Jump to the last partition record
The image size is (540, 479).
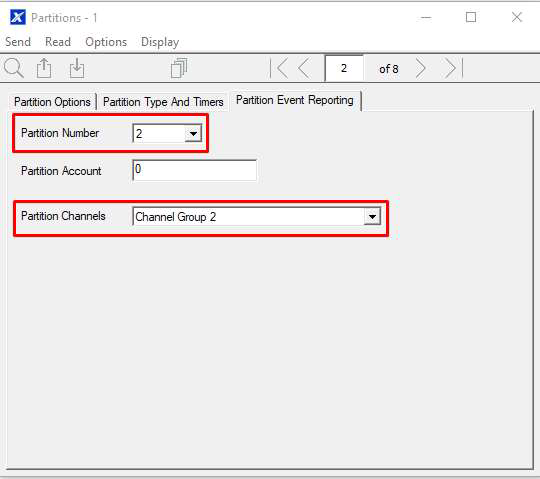tap(454, 68)
